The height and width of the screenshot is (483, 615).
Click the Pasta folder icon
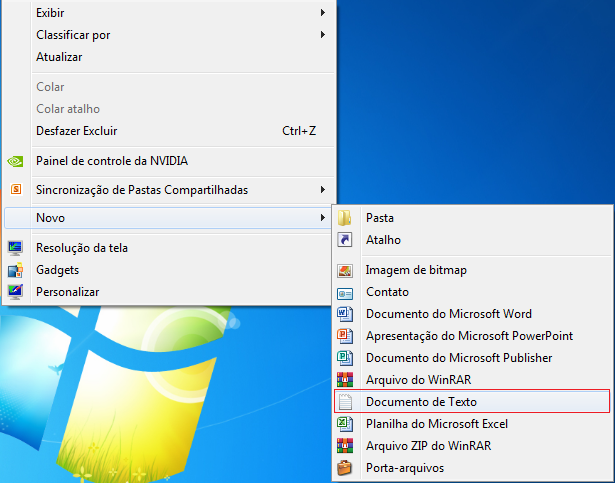point(345,218)
